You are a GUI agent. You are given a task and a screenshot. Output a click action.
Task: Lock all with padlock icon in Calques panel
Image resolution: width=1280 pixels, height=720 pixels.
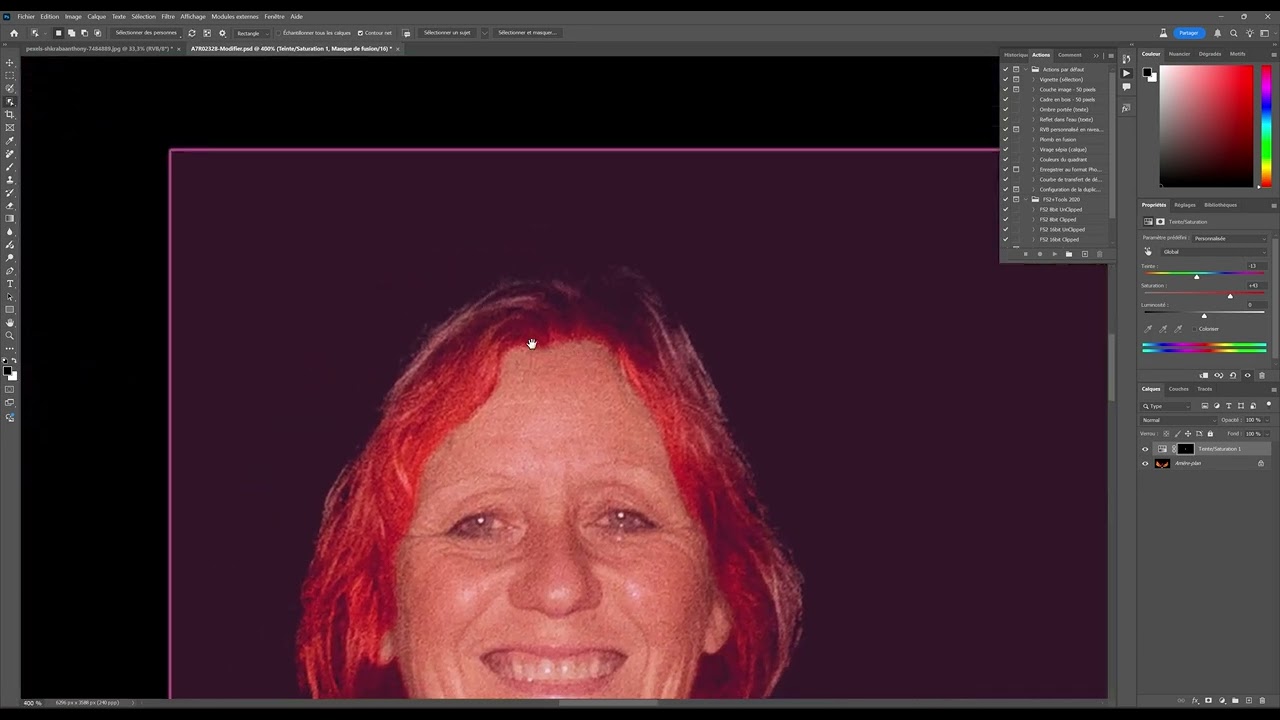coord(1210,434)
